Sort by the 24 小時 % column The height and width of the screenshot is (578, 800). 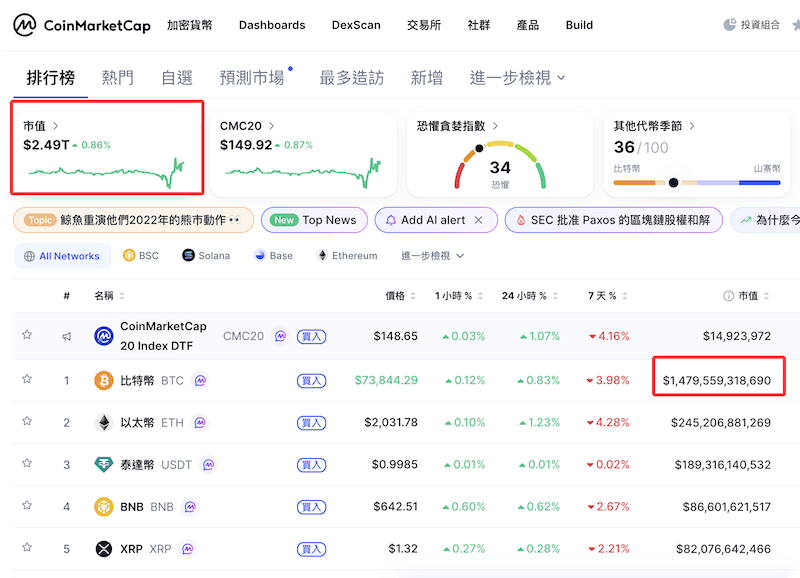(530, 296)
